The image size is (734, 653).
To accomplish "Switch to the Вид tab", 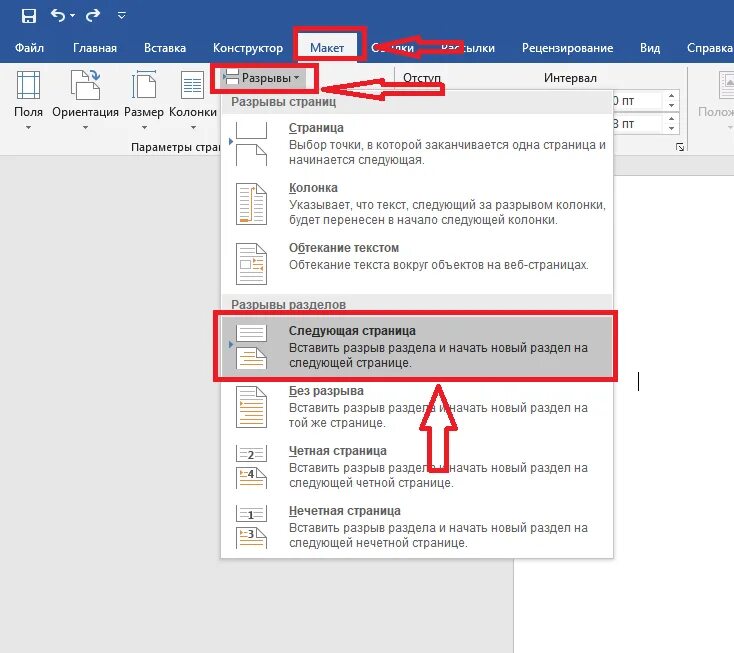I will coord(650,48).
